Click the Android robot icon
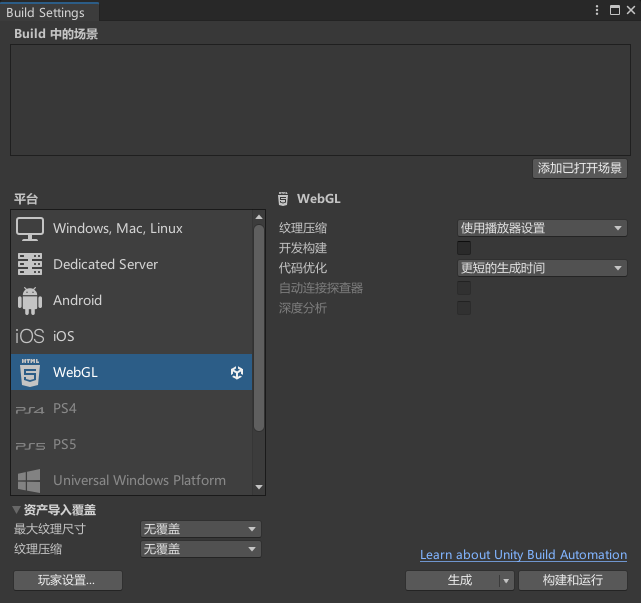Screen dimensions: 641x603 [30, 300]
